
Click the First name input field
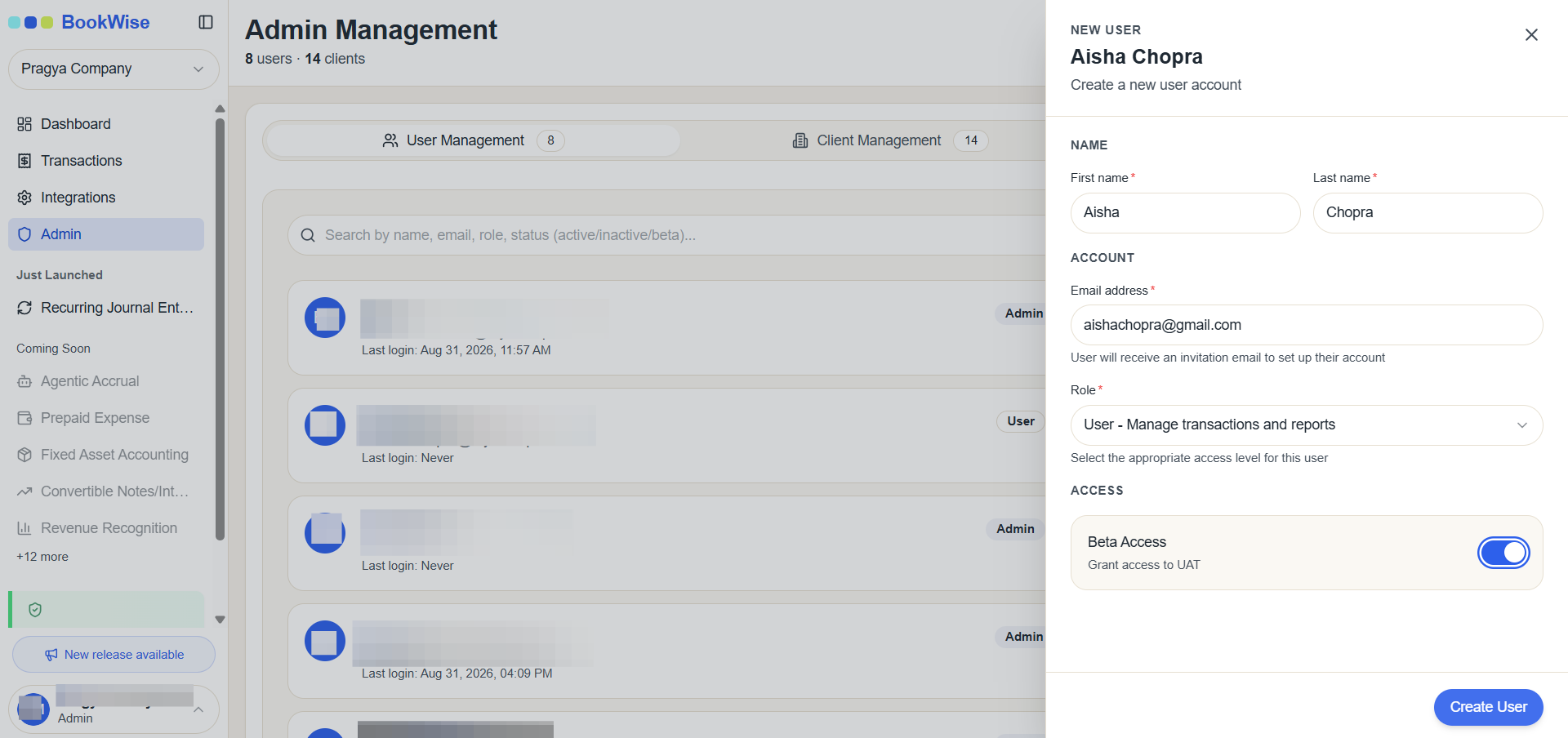click(x=1185, y=213)
